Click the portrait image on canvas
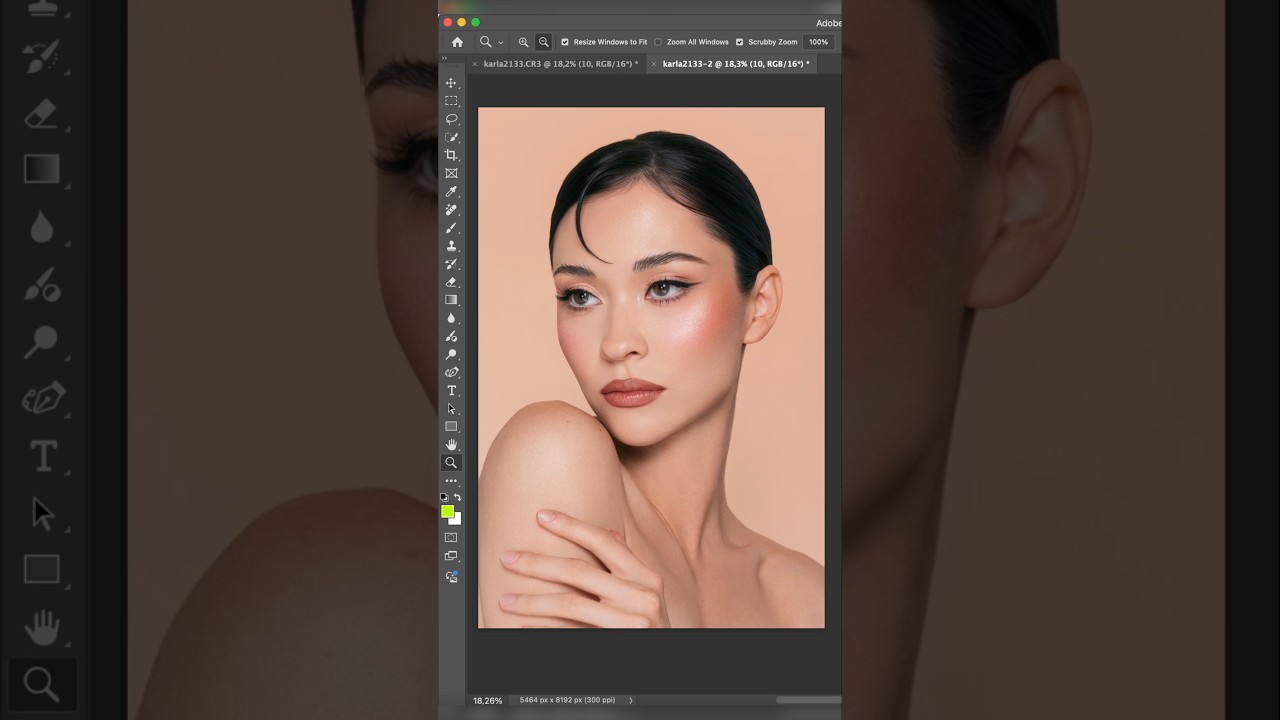The image size is (1280, 720). coord(651,368)
